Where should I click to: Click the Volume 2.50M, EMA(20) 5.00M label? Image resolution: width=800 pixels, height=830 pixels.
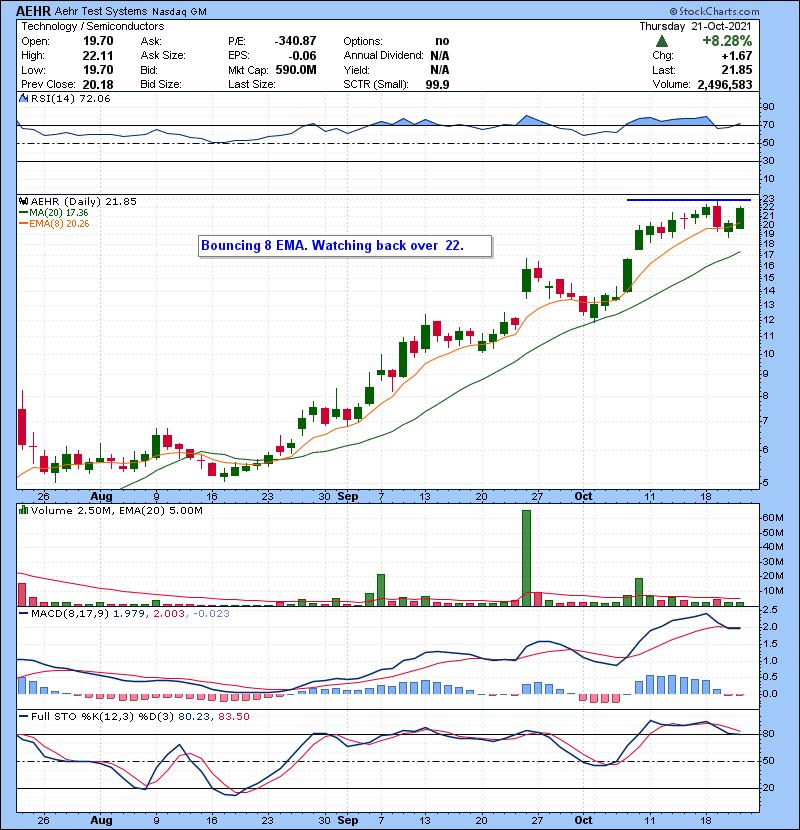(x=116, y=511)
